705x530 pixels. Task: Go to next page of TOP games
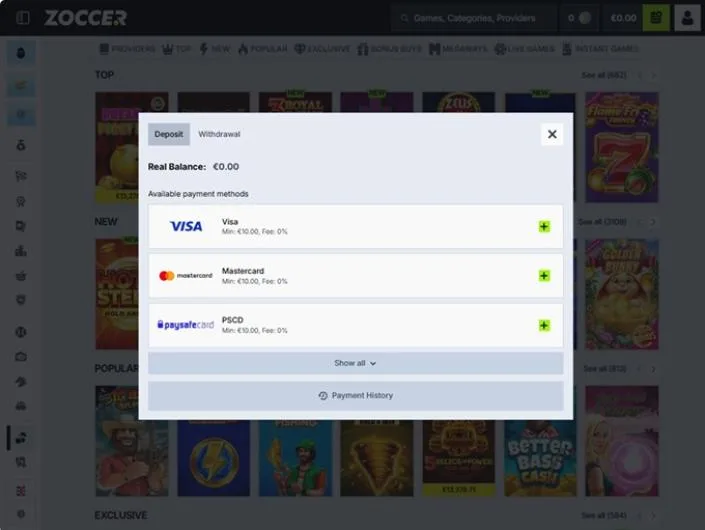coord(654,76)
